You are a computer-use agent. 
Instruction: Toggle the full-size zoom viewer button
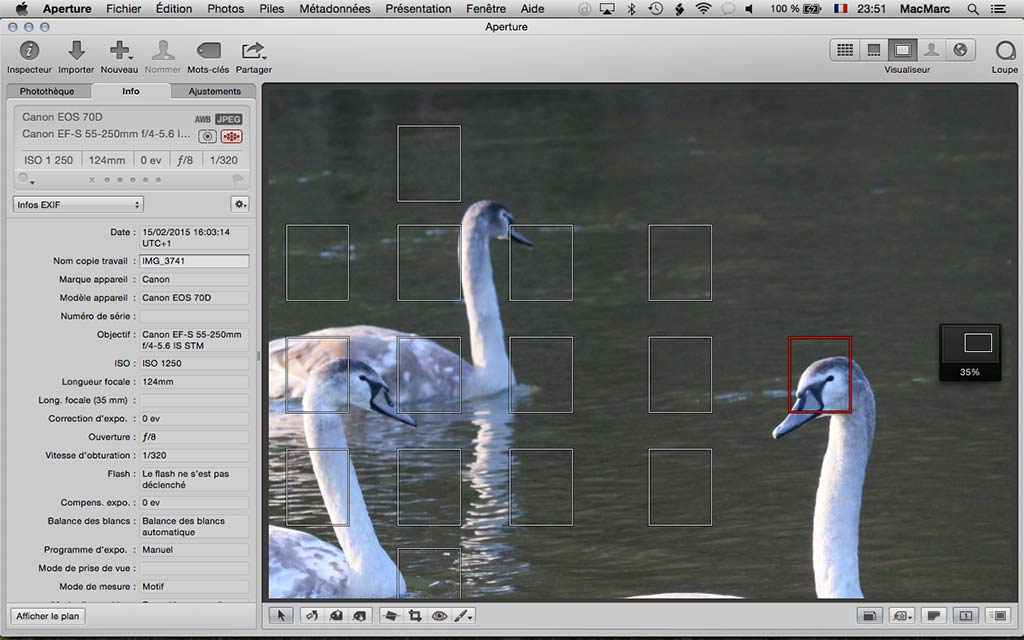pyautogui.click(x=998, y=615)
